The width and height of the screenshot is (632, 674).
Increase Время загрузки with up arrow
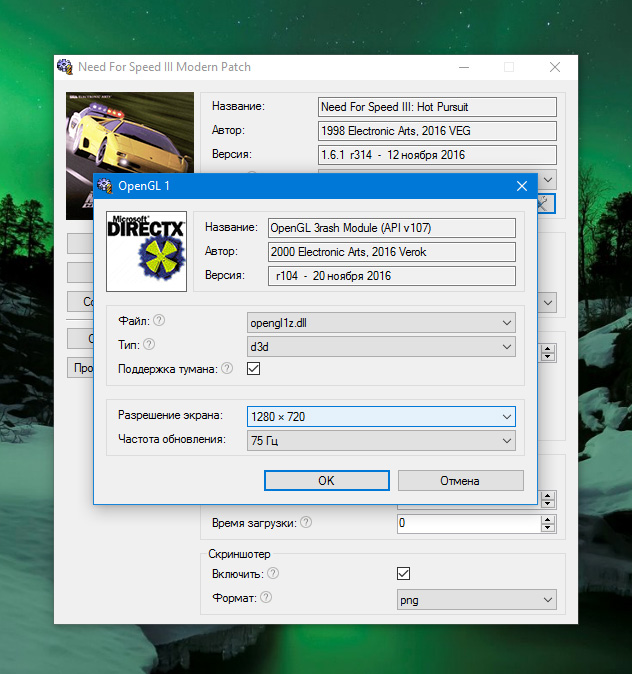pyautogui.click(x=548, y=519)
